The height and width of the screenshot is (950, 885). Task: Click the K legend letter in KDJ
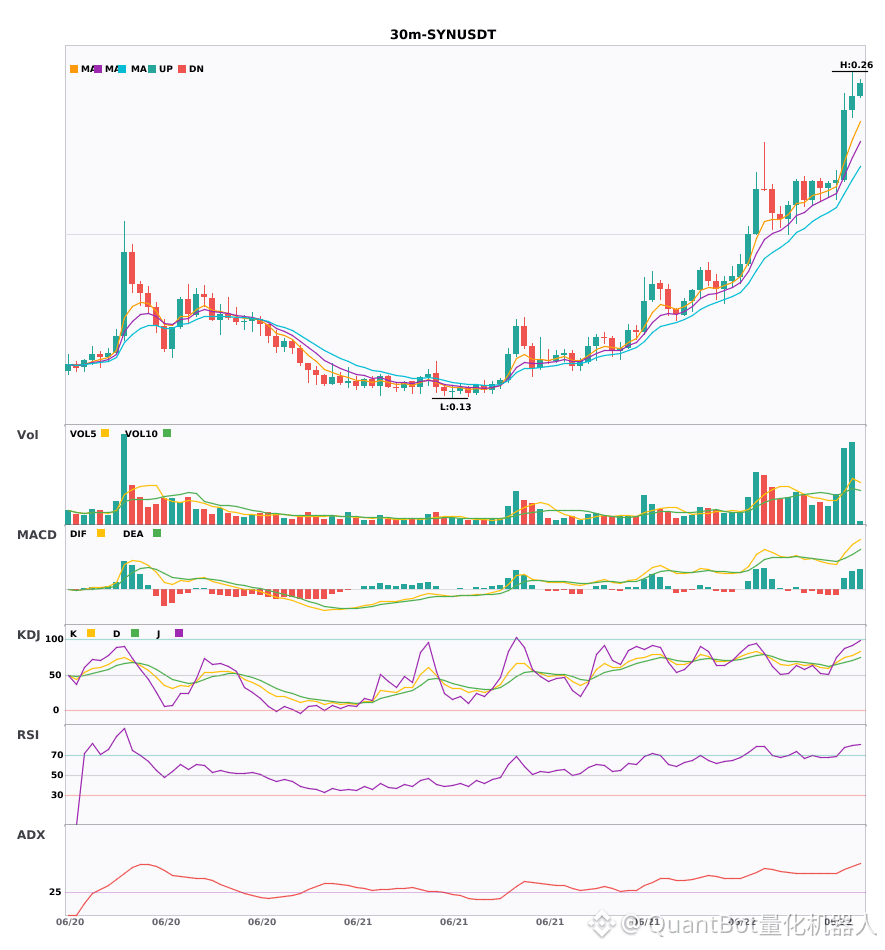[x=73, y=634]
